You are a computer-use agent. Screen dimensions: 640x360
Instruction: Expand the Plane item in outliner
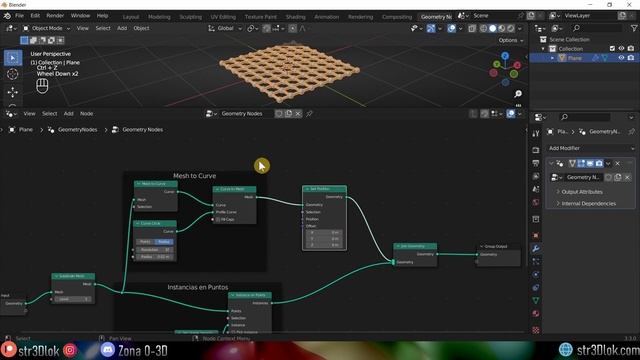pos(552,58)
